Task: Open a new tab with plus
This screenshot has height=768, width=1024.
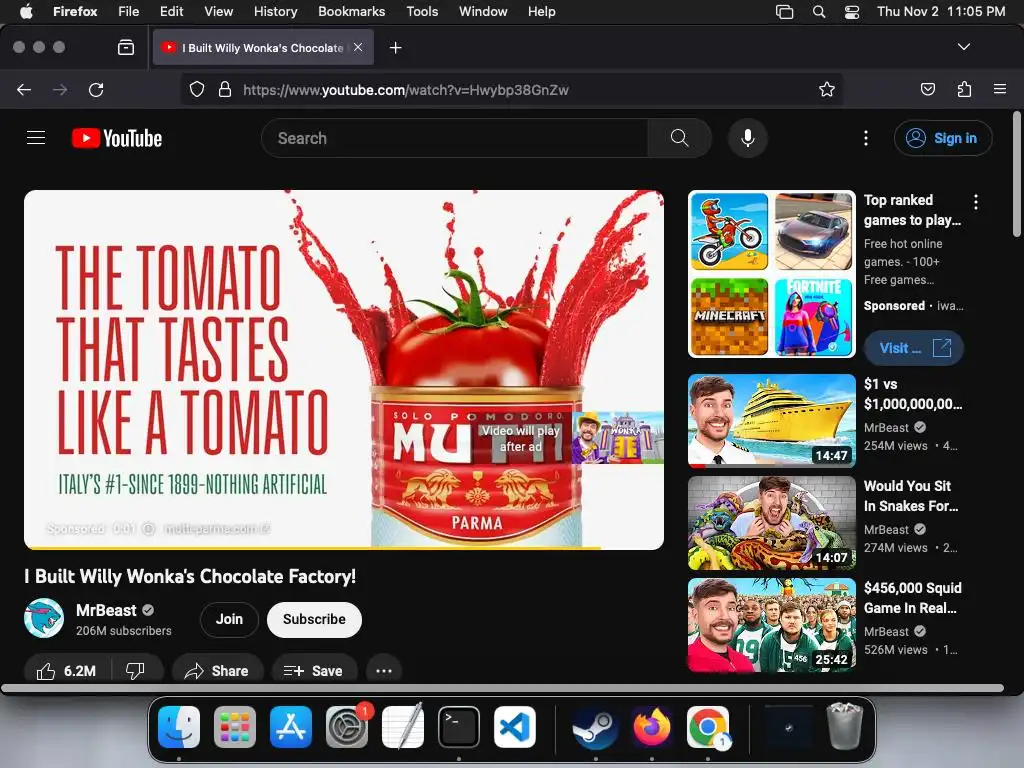Action: coord(395,48)
